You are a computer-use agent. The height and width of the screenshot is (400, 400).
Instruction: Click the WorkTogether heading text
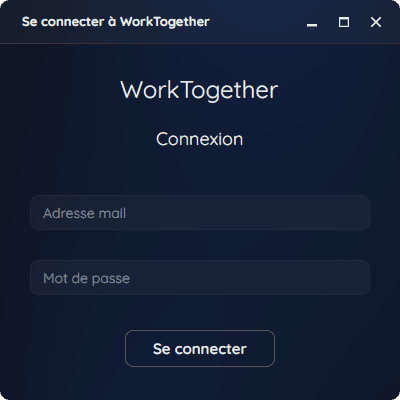pos(199,91)
